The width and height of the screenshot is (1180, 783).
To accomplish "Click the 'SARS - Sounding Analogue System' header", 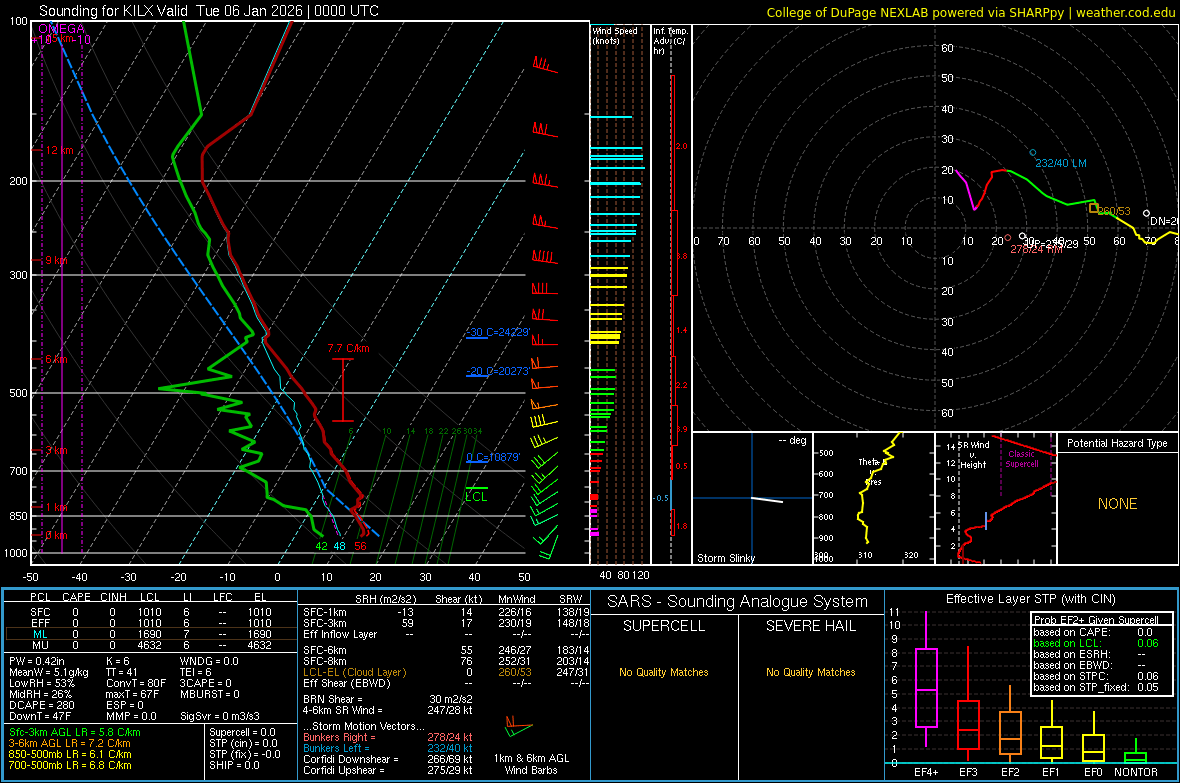I will (x=737, y=602).
